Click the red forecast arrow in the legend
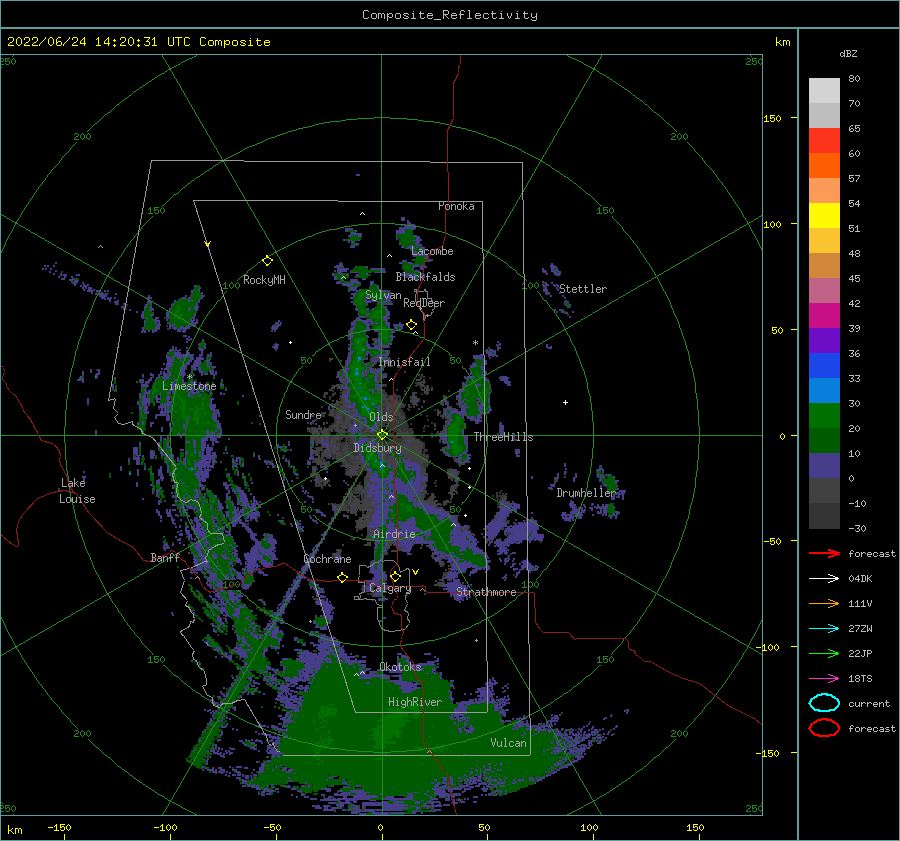This screenshot has width=900, height=841. [x=824, y=553]
